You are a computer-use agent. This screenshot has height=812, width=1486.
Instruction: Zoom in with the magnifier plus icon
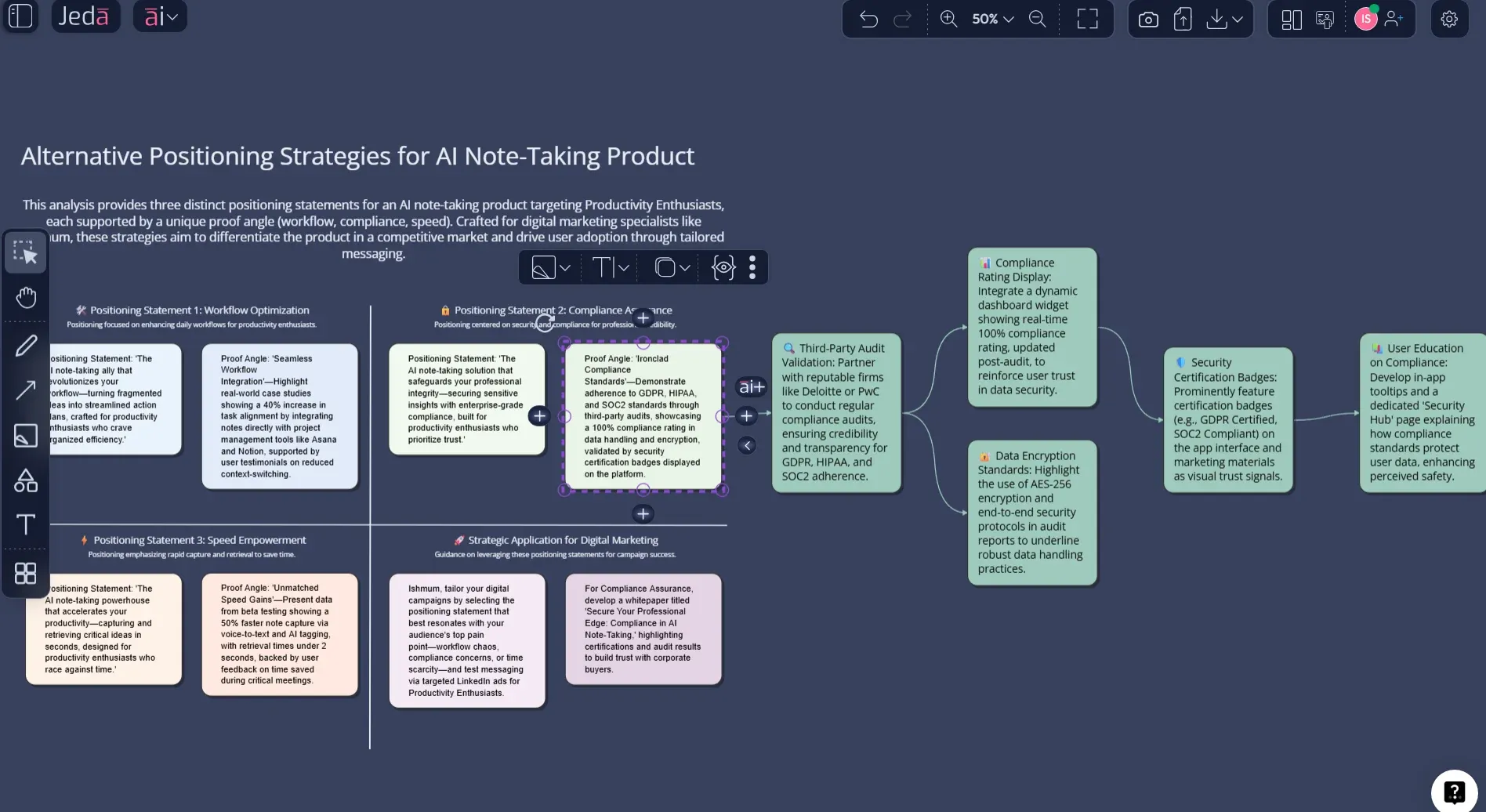(948, 19)
